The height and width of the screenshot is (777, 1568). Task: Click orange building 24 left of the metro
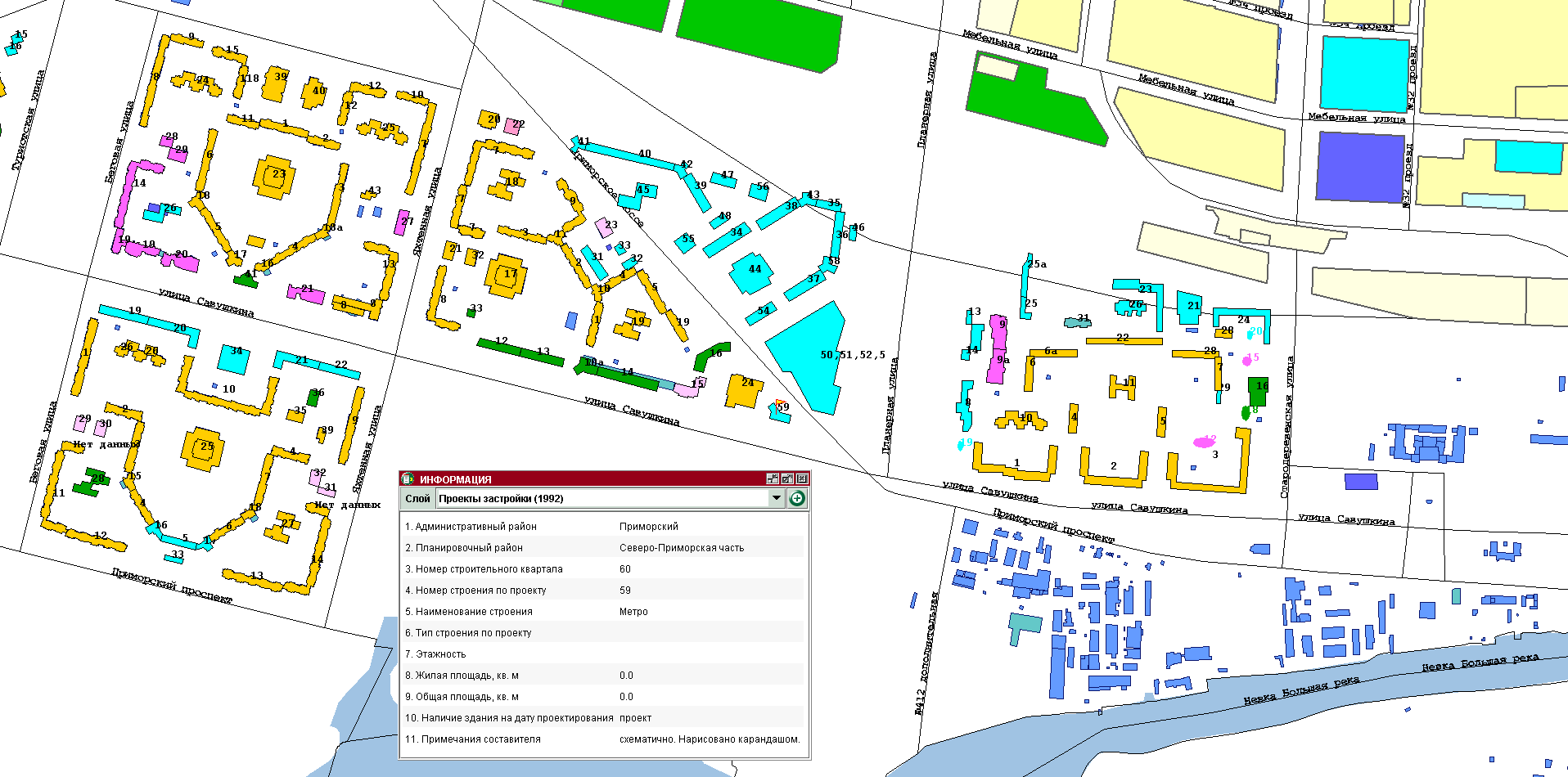[744, 391]
